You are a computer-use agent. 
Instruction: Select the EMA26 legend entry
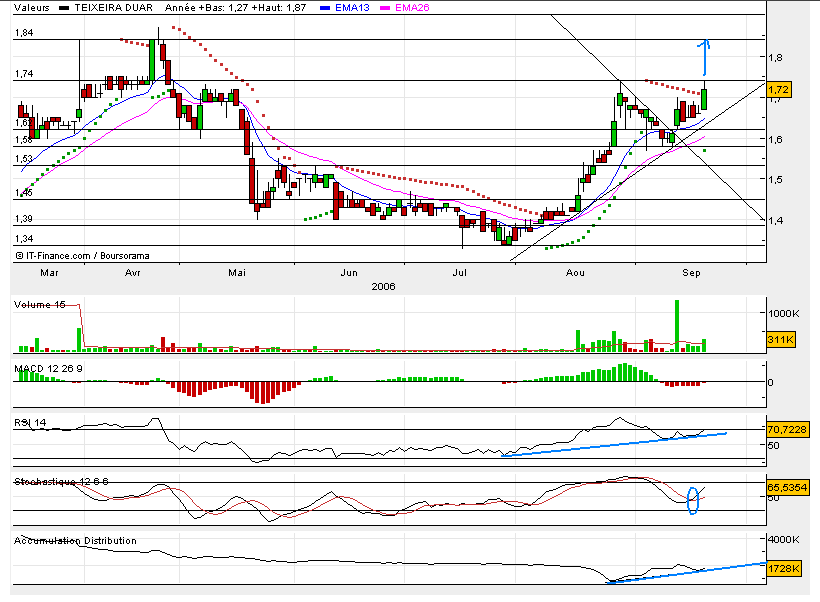412,7
